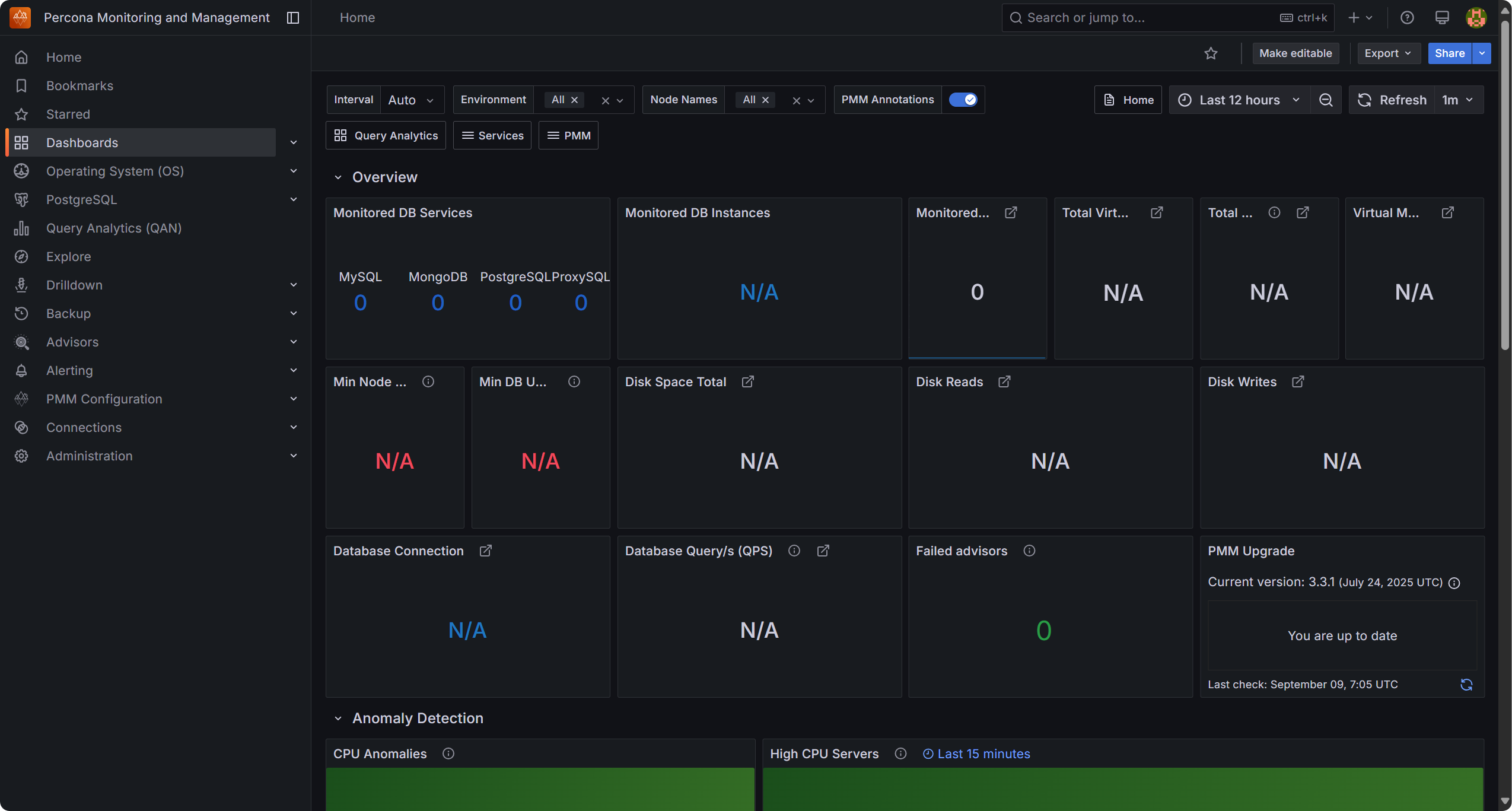The image size is (1512, 811).
Task: Remove All tag from Environment filter
Action: coord(574,100)
